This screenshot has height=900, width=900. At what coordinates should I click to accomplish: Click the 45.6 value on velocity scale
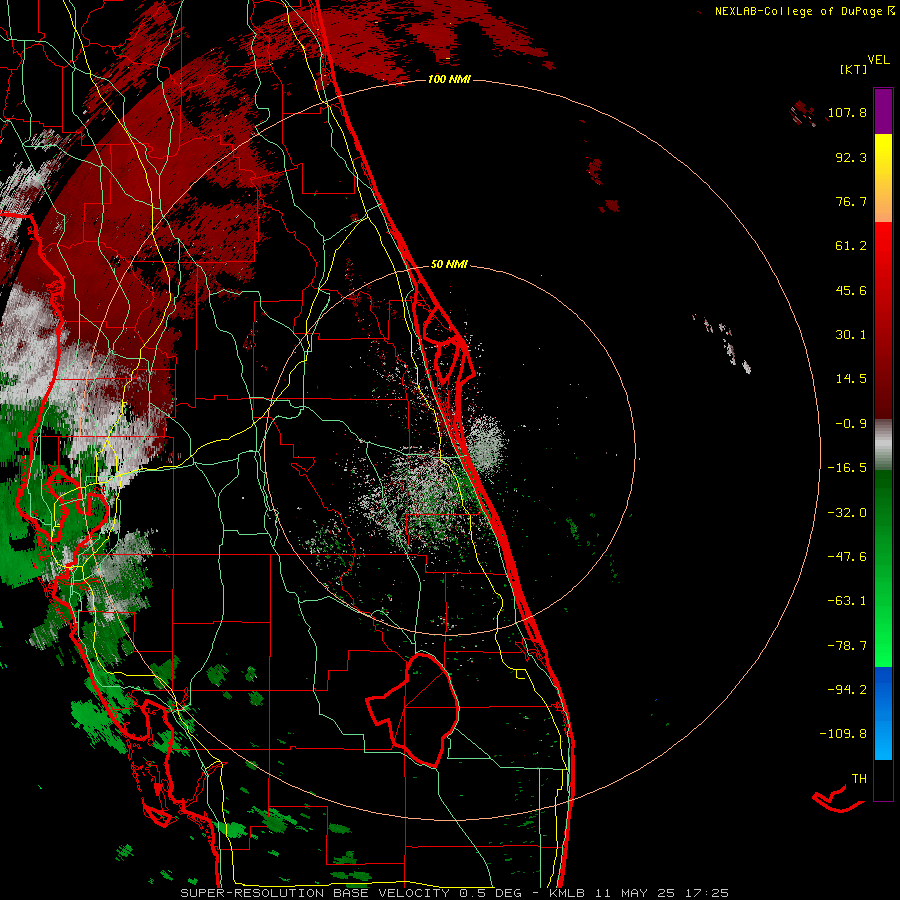click(x=851, y=290)
